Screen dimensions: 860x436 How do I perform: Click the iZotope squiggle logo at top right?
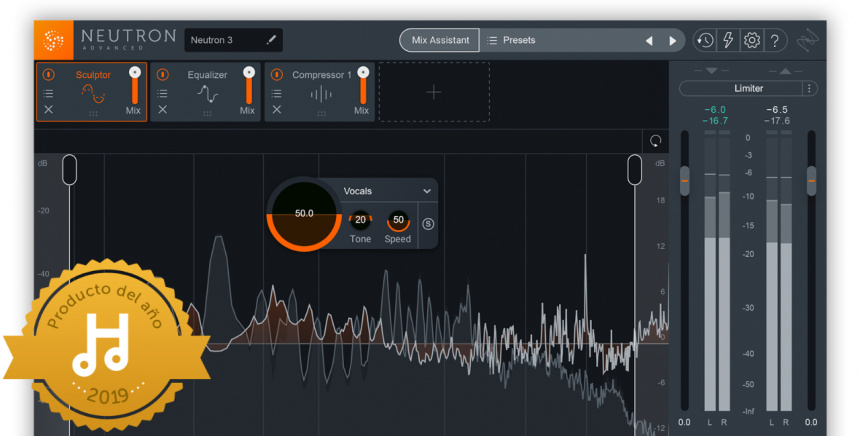pyautogui.click(x=808, y=40)
